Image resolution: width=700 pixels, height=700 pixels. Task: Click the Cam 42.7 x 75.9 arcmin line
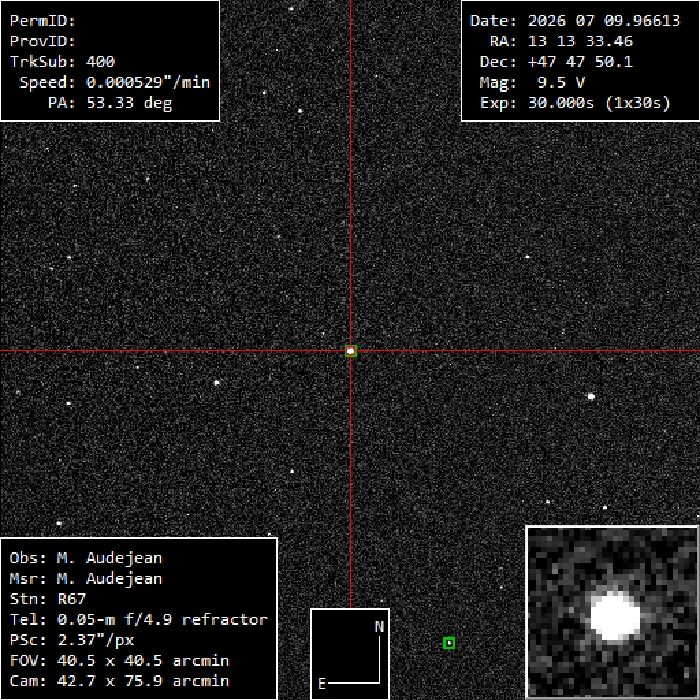(x=119, y=681)
